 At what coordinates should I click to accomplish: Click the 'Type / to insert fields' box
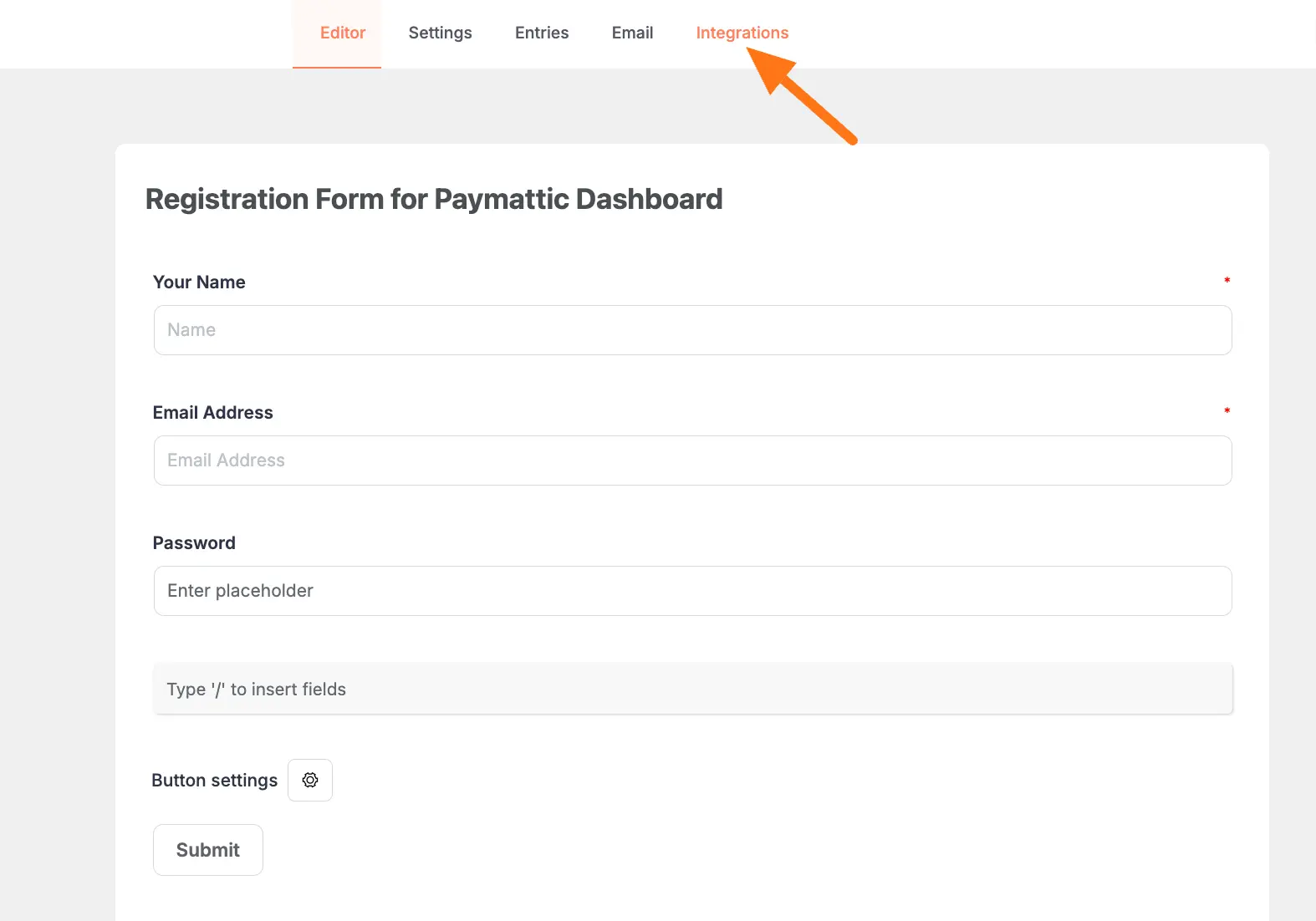click(692, 689)
